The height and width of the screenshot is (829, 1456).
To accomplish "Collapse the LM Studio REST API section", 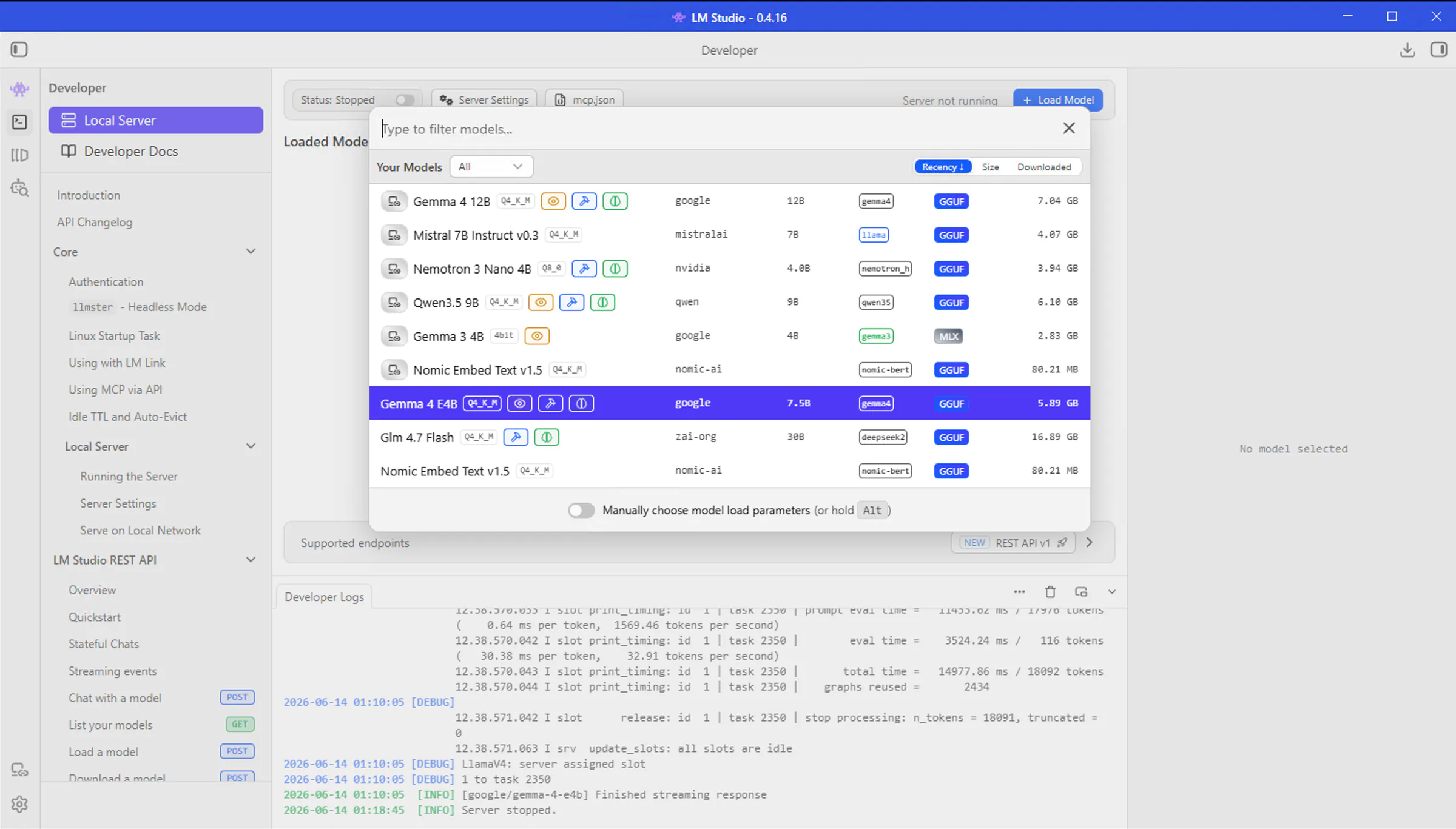I will pyautogui.click(x=251, y=560).
